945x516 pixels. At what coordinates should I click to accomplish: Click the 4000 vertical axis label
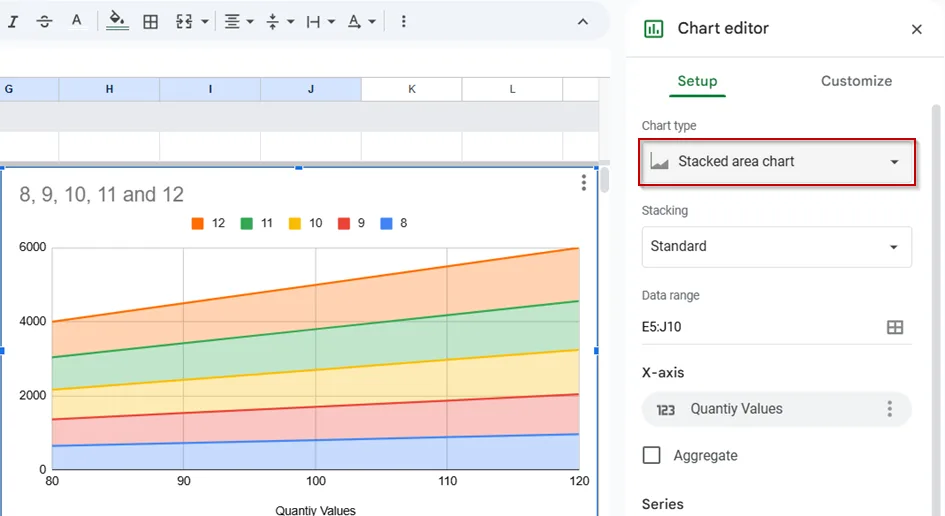tap(33, 321)
